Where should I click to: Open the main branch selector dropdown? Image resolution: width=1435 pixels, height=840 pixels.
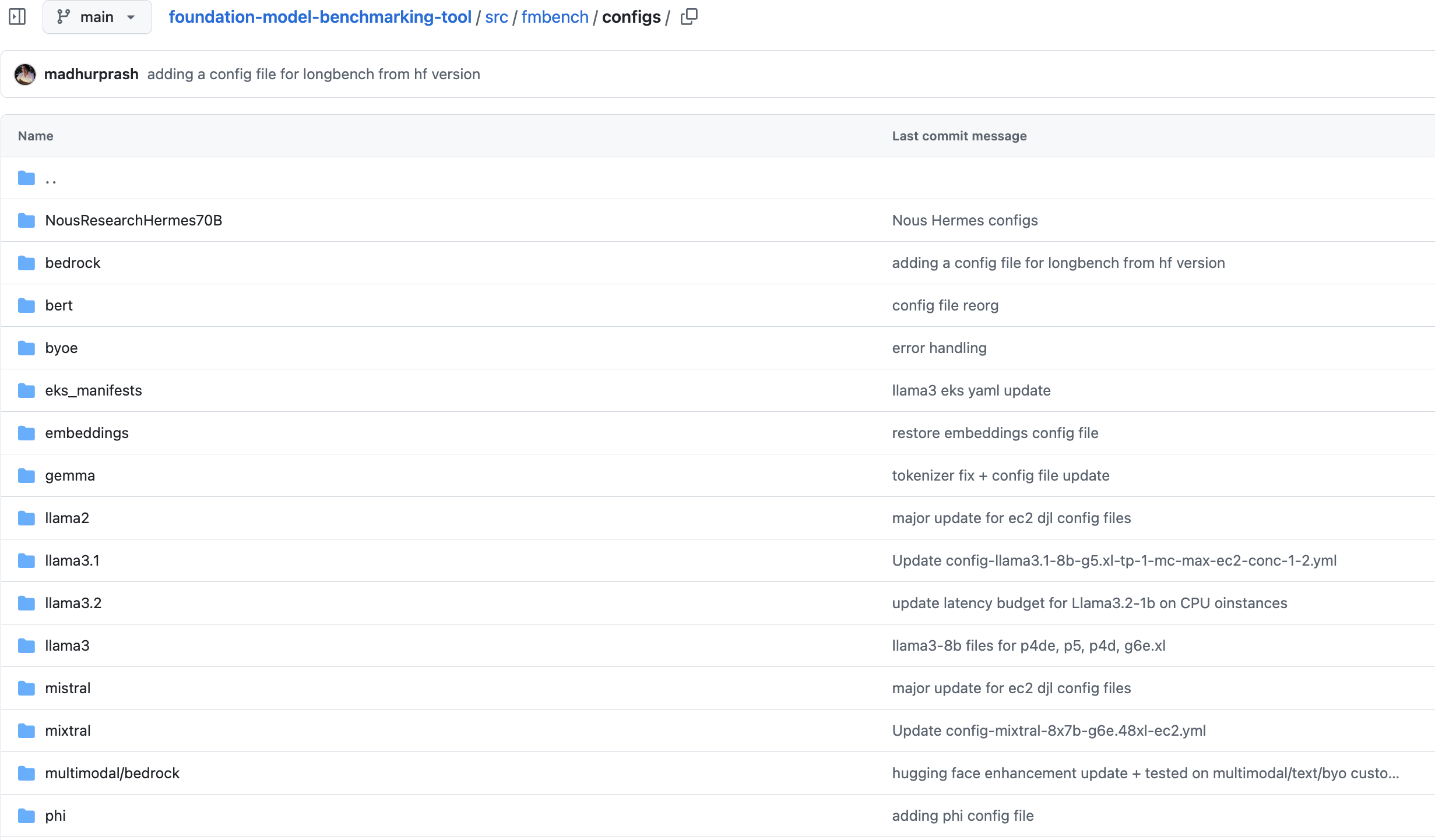tap(97, 17)
